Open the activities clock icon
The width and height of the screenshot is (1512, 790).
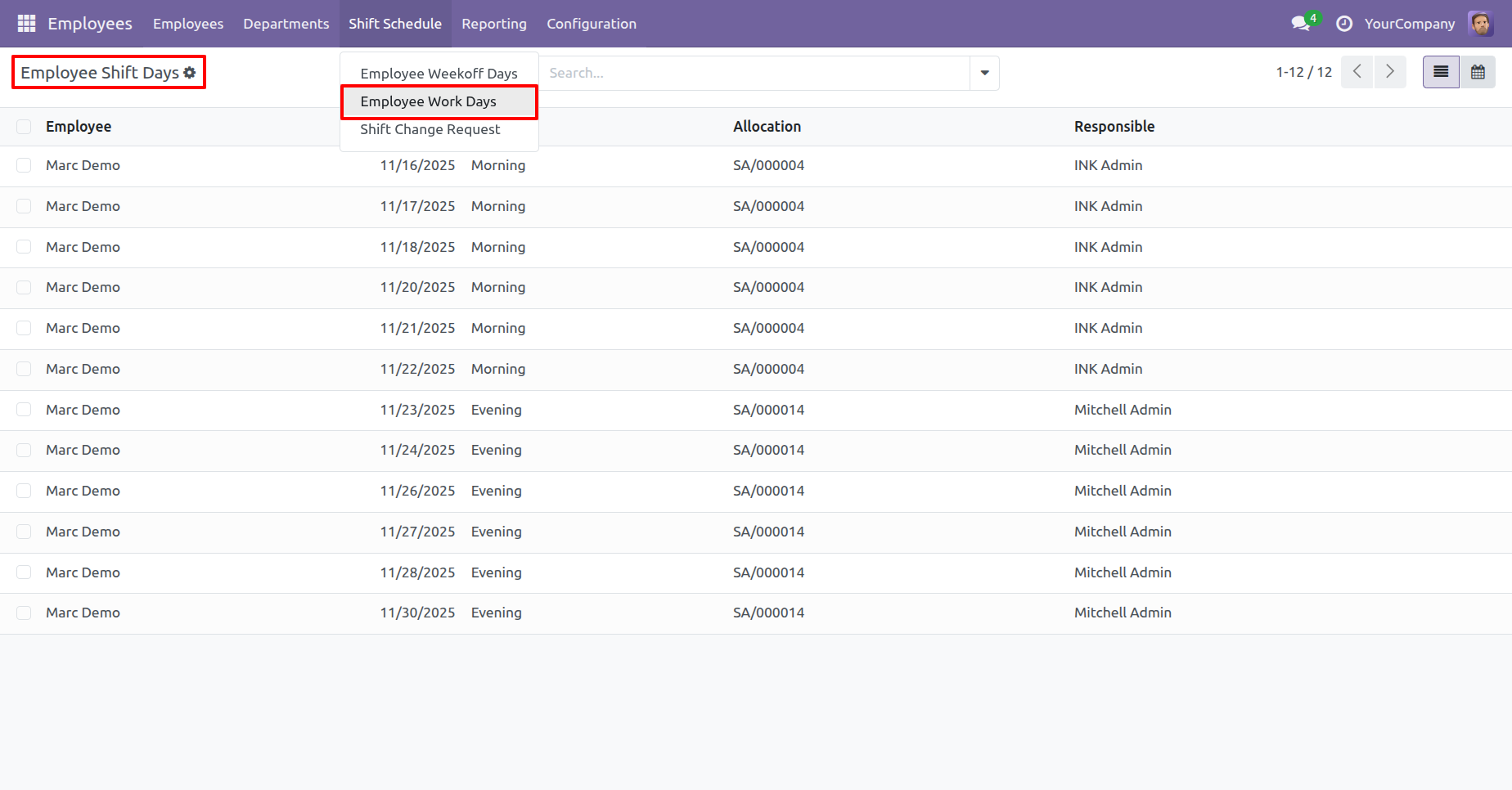click(1344, 24)
